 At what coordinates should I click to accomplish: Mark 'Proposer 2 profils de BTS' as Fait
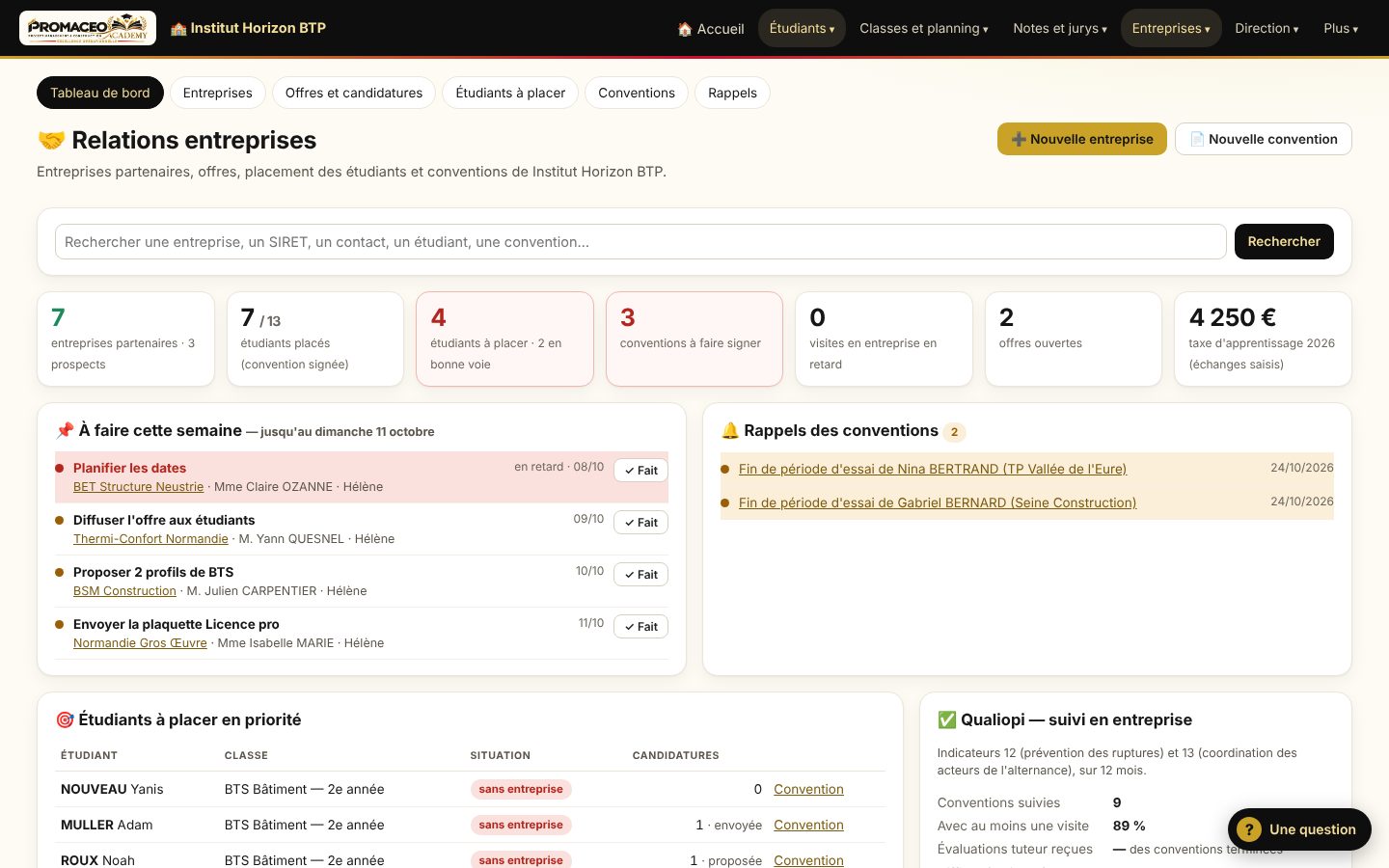(640, 575)
